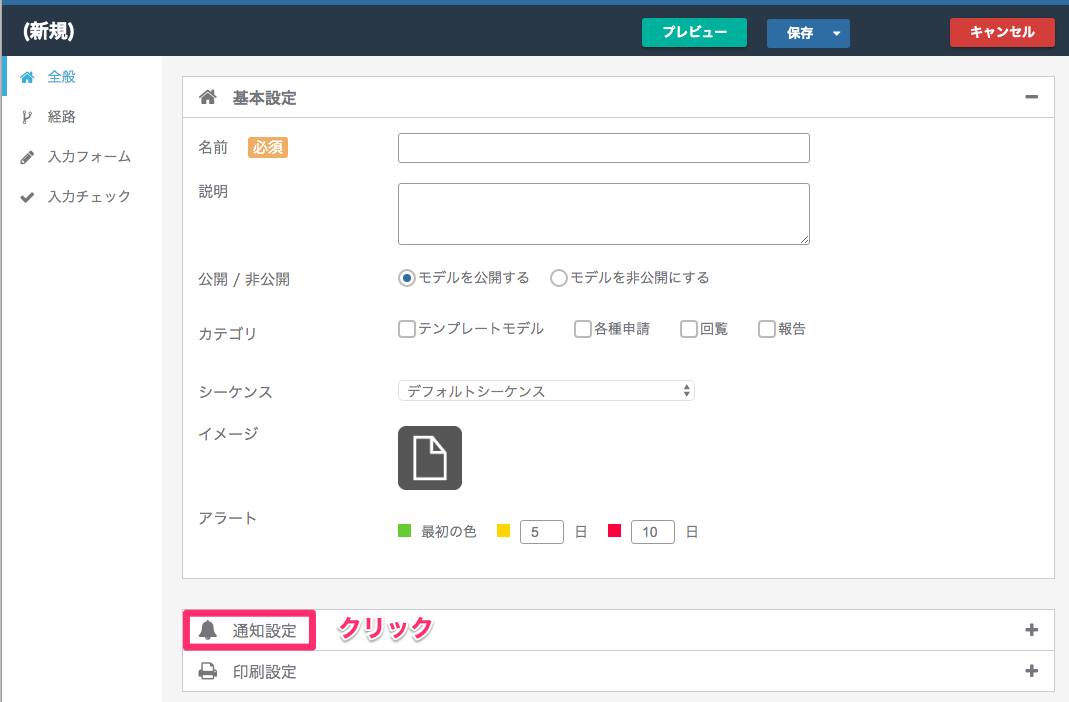The image size is (1069, 702).
Task: Collapse 基本設定 with the minus icon
Action: pyautogui.click(x=1032, y=97)
